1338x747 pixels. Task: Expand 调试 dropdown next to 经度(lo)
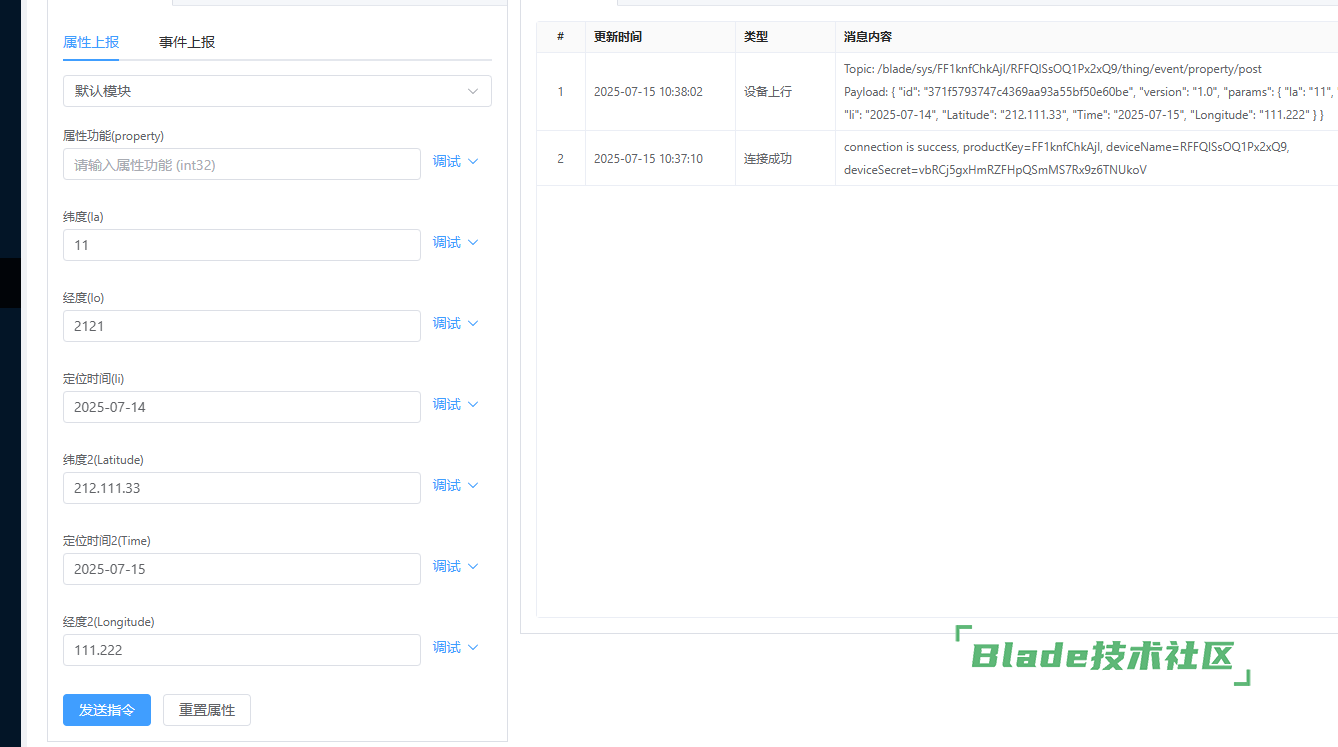coord(456,324)
